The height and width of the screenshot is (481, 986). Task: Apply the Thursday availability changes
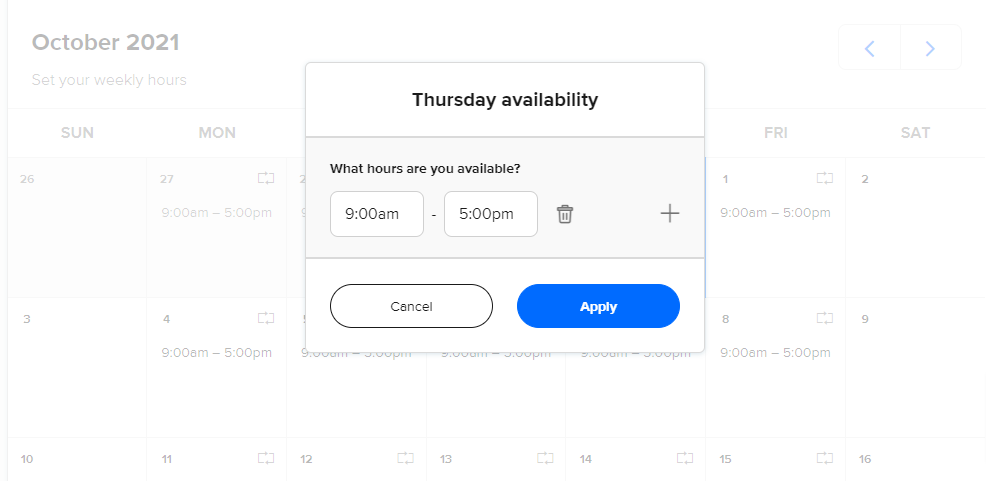click(x=598, y=306)
